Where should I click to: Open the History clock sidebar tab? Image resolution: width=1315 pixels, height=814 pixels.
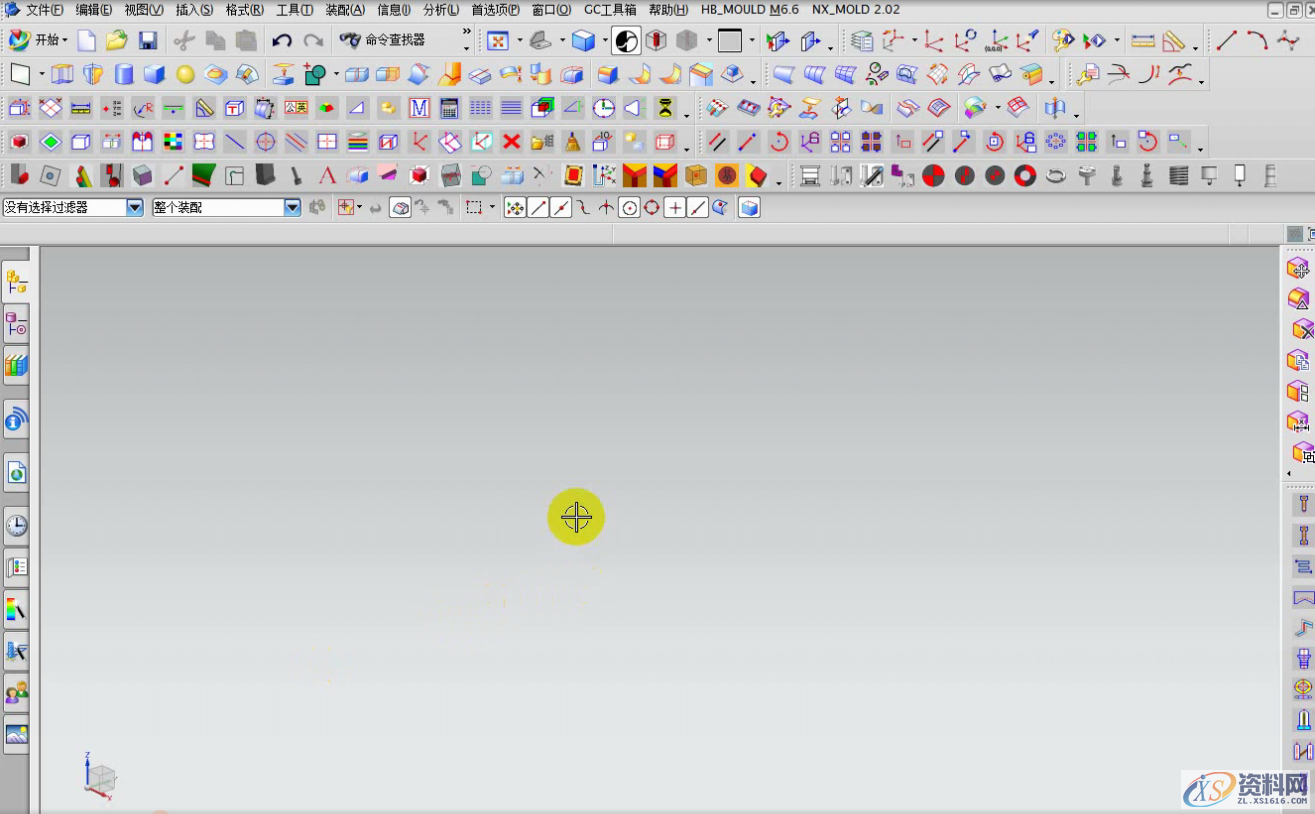tap(16, 525)
